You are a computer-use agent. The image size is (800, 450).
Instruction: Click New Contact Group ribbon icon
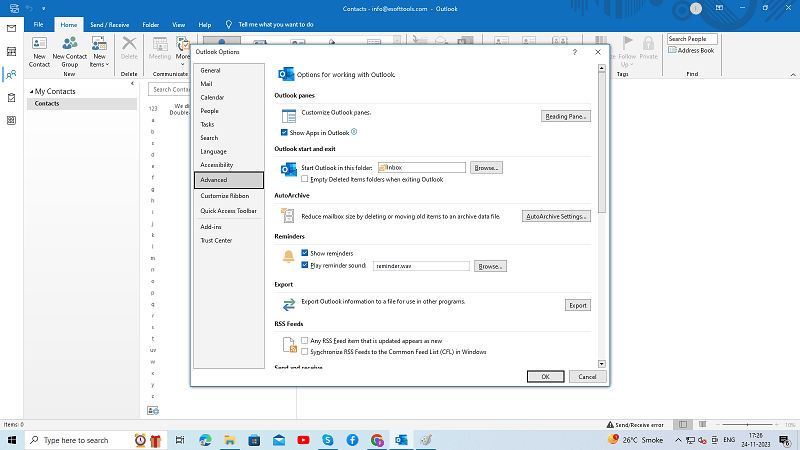[70, 52]
